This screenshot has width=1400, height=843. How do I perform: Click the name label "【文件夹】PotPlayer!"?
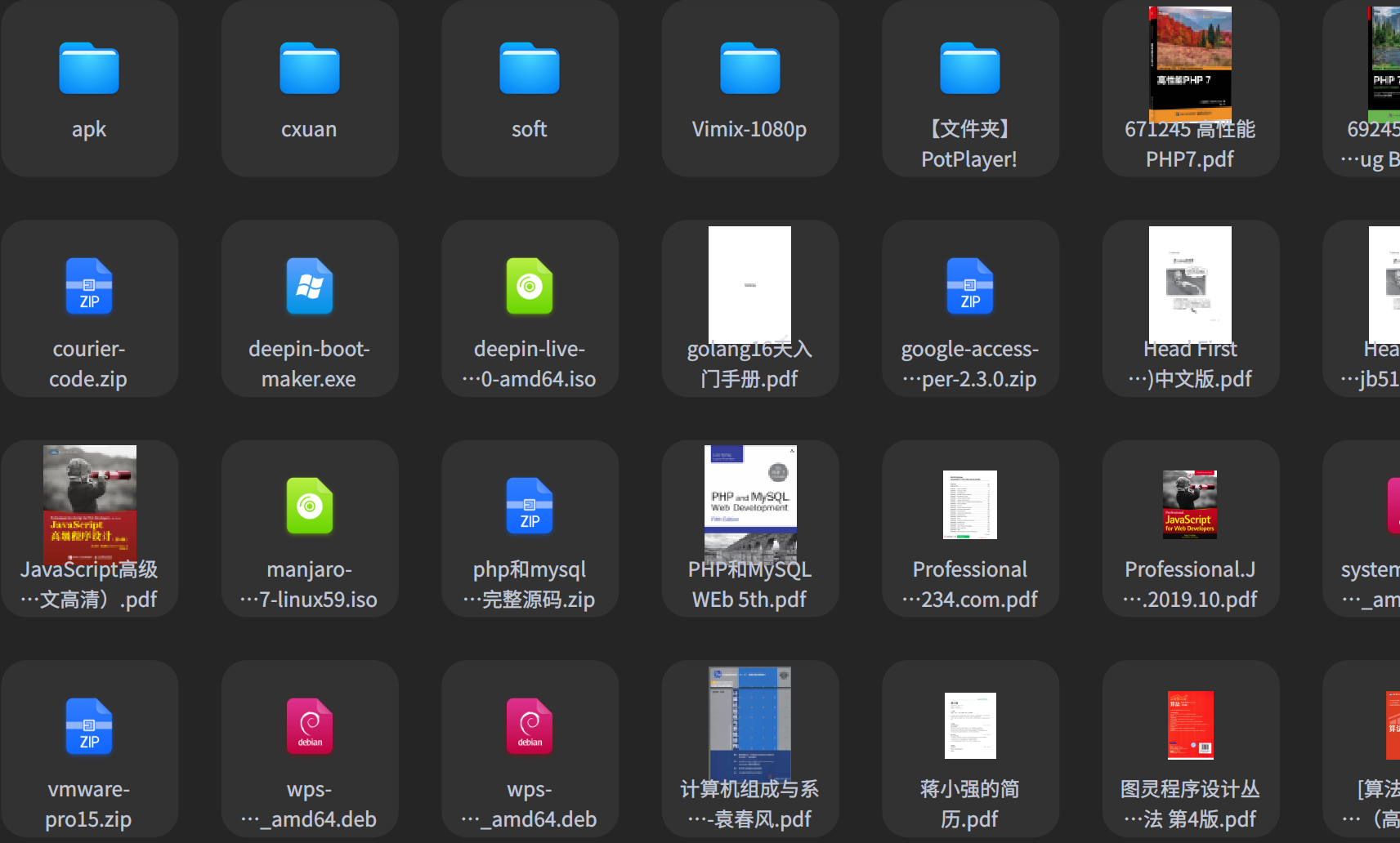pos(969,144)
